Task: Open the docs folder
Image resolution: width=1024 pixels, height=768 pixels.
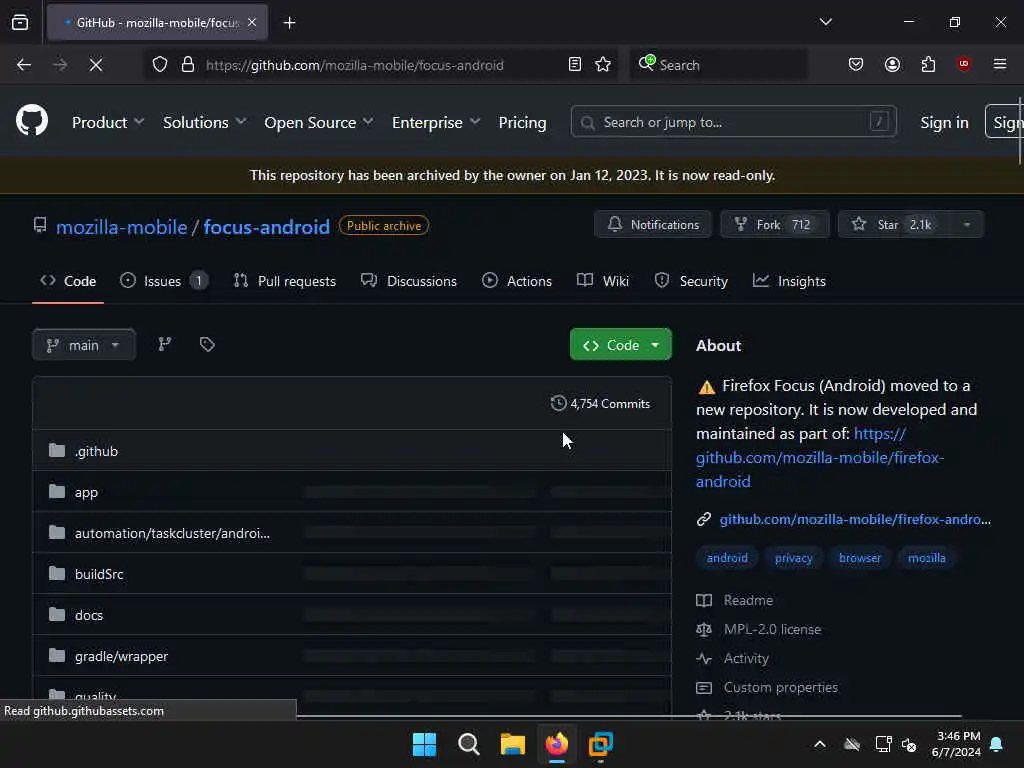Action: tap(89, 616)
